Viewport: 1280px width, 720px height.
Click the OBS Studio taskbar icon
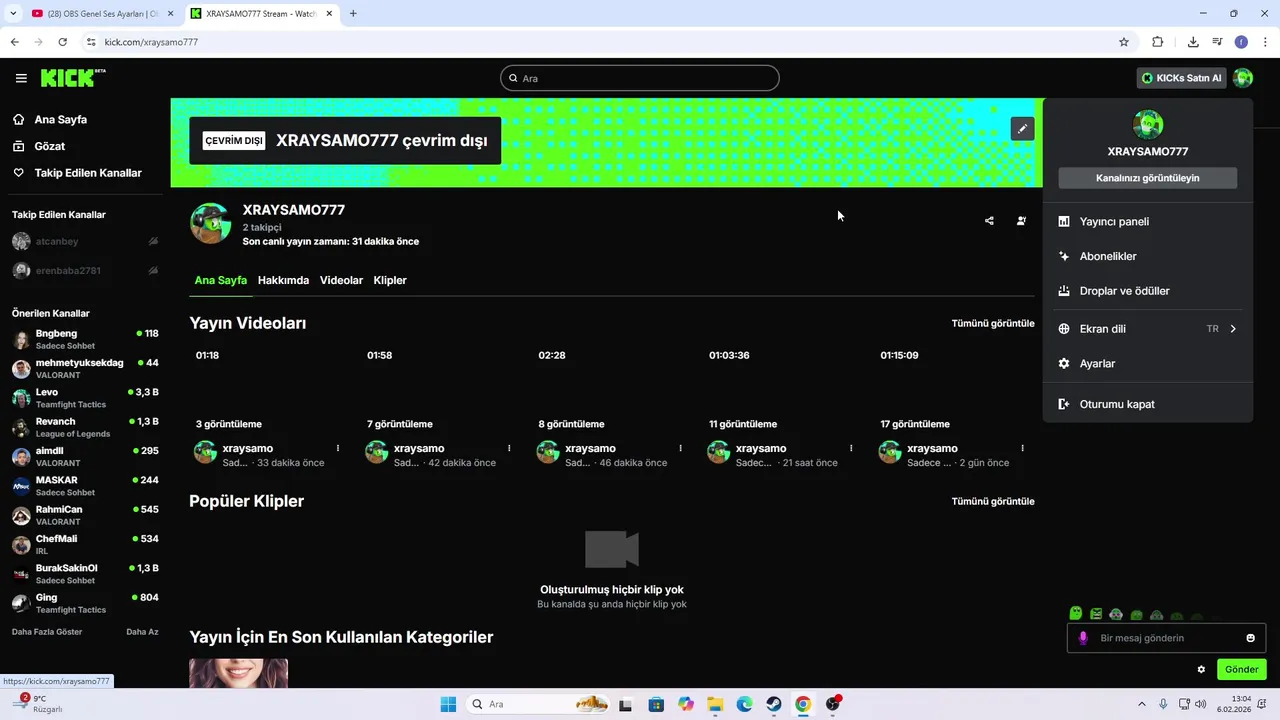pyautogui.click(x=833, y=704)
